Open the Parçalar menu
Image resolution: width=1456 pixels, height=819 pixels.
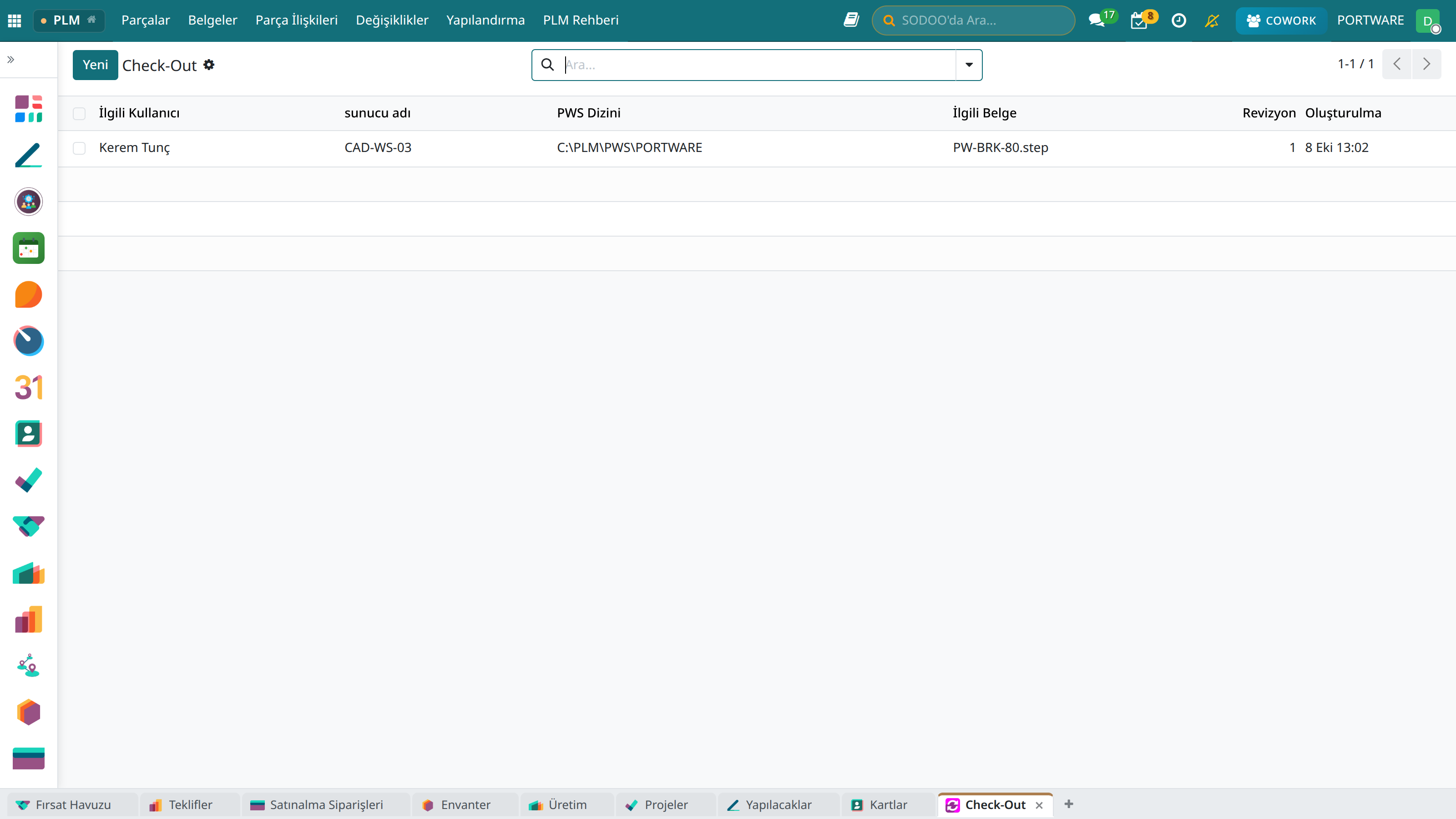[145, 20]
